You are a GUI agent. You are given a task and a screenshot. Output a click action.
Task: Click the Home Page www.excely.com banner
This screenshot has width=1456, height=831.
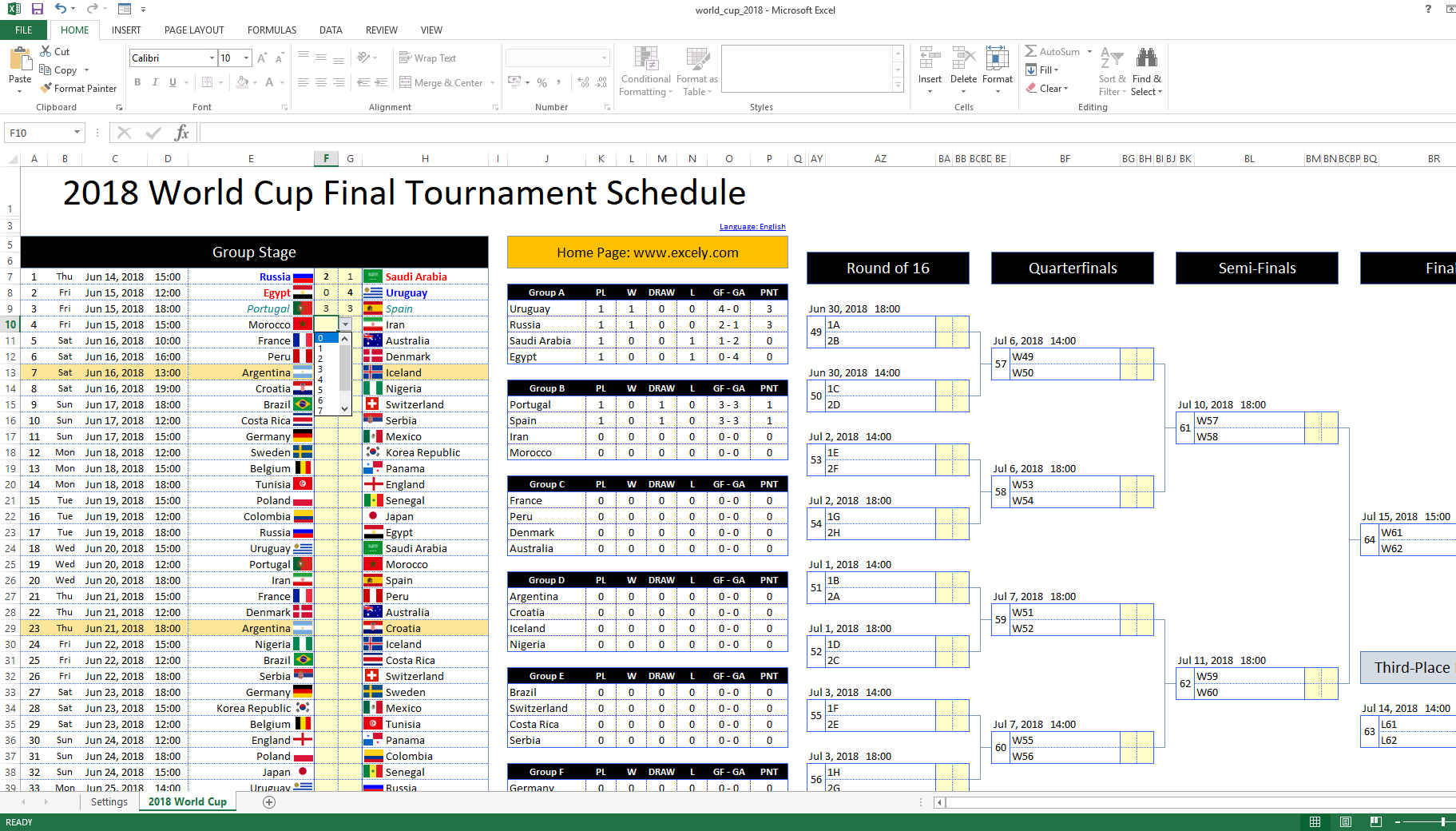647,252
